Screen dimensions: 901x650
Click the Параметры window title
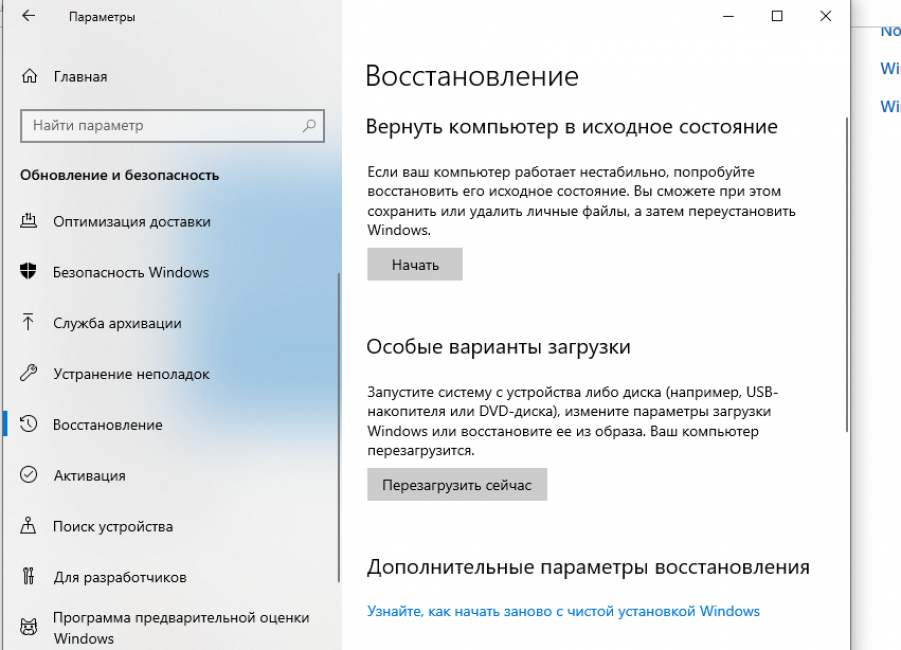pos(102,17)
